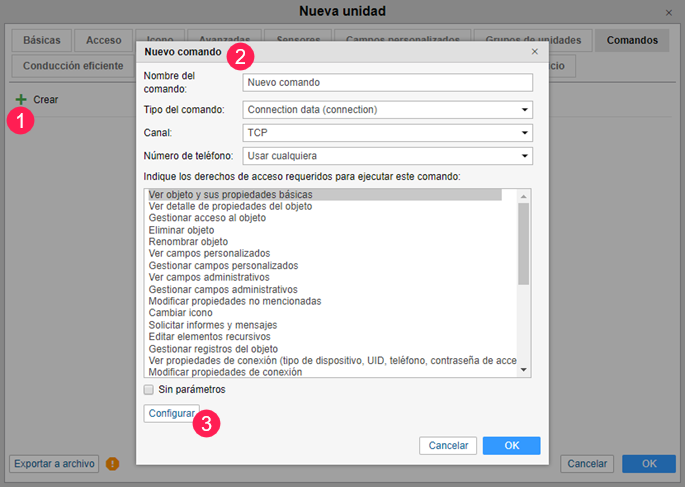Close the Nueva unidad window
The image size is (685, 487).
668,12
